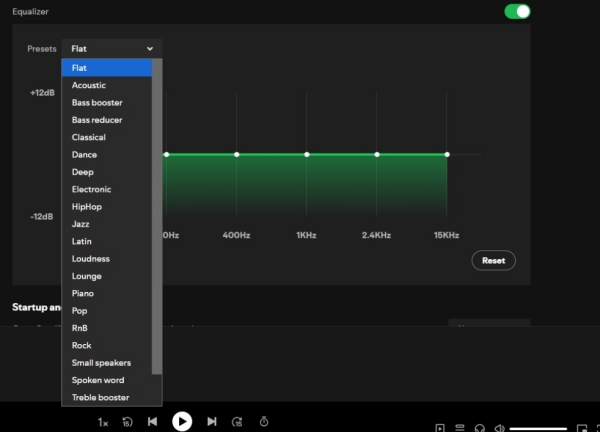600x432 pixels.
Task: Open the Now Playing view icon
Action: [440, 428]
